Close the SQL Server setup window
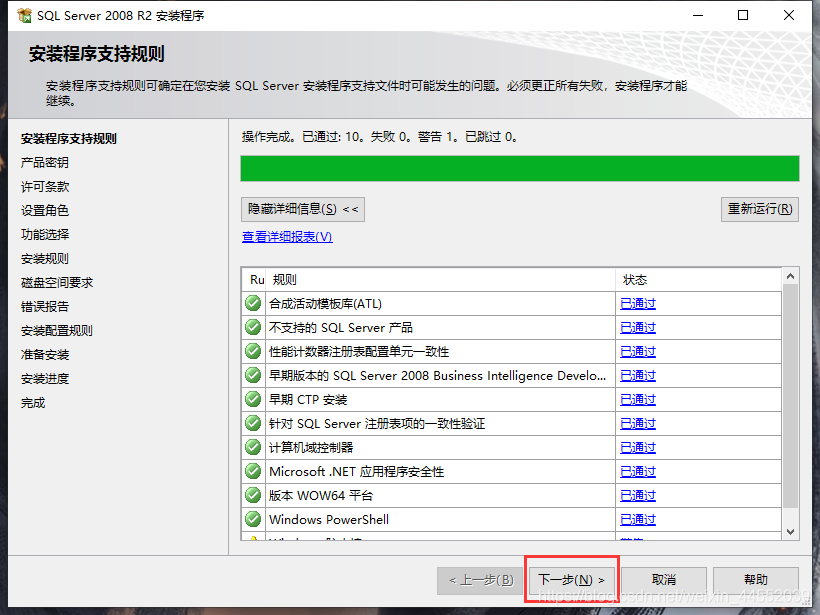This screenshot has height=615, width=820. click(x=789, y=15)
